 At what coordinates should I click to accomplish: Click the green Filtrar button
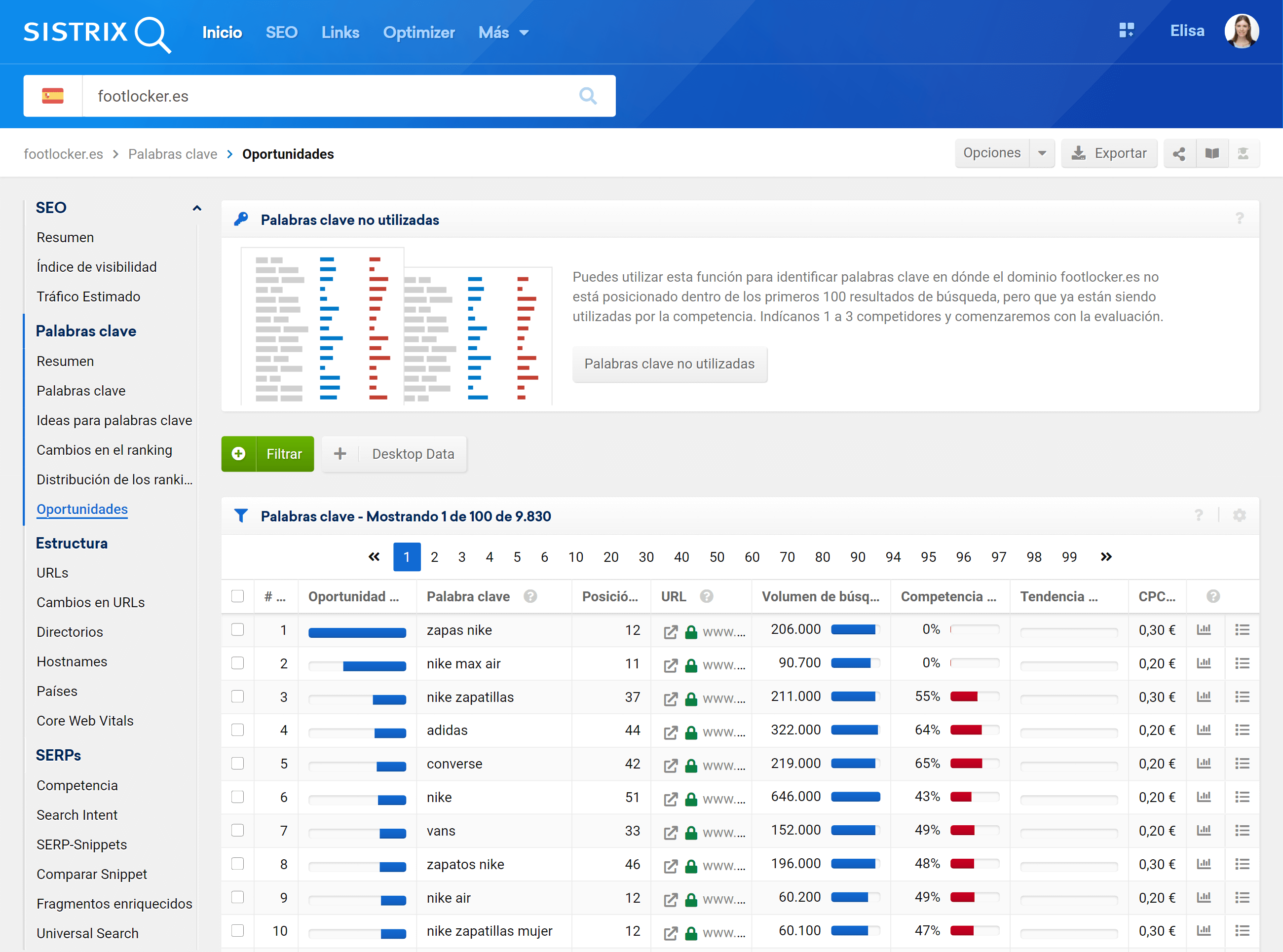coord(267,454)
